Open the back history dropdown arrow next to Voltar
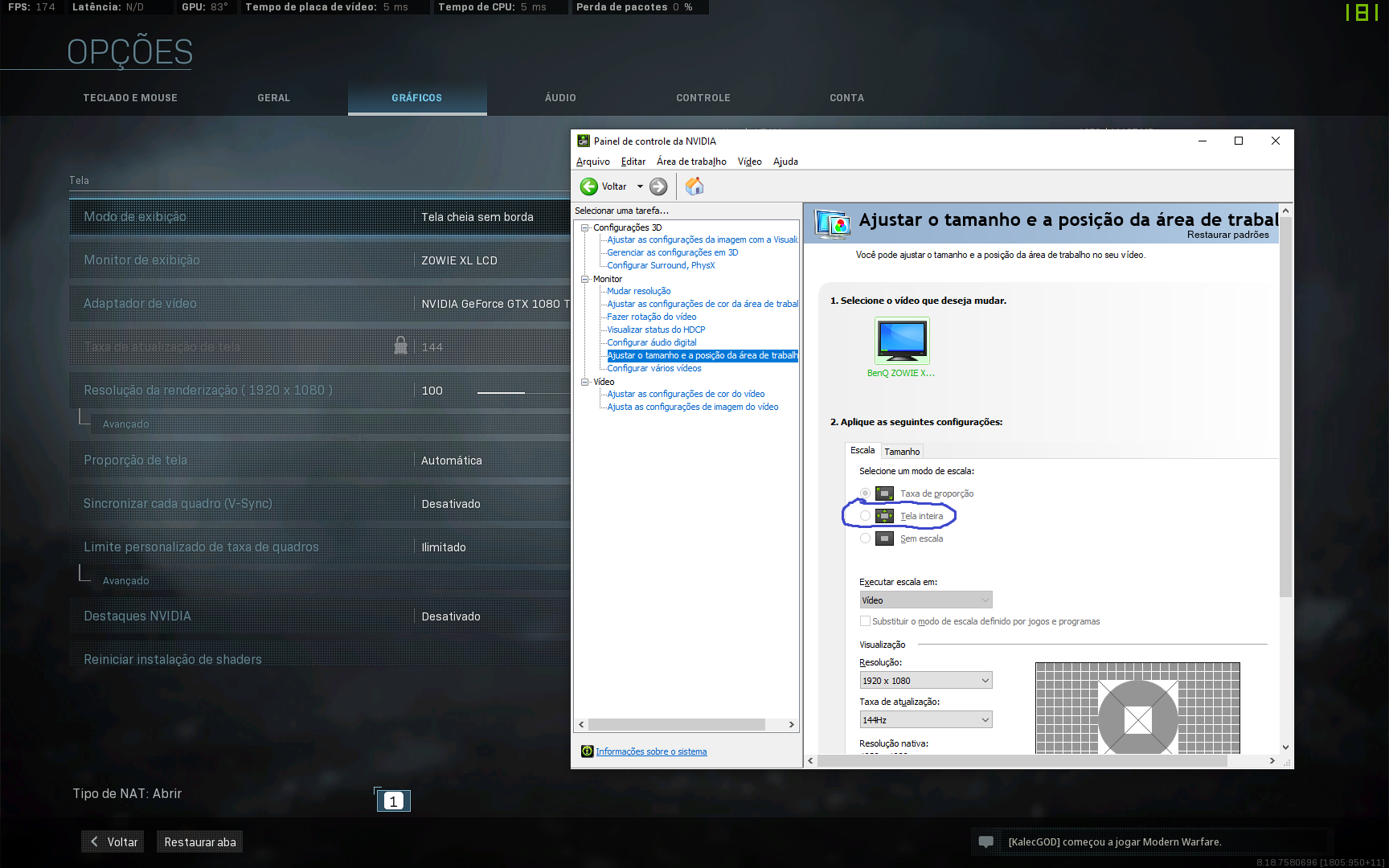The image size is (1389, 868). [640, 186]
